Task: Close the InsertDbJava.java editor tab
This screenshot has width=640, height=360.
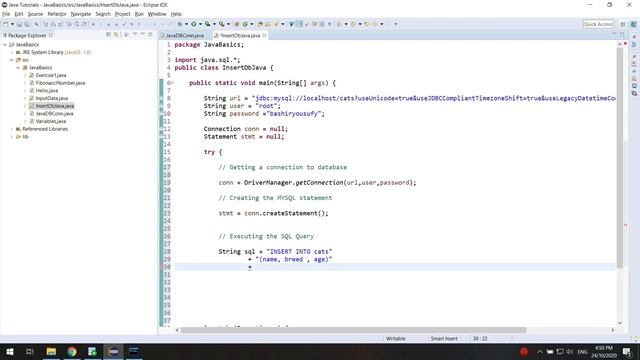Action: pyautogui.click(x=264, y=36)
